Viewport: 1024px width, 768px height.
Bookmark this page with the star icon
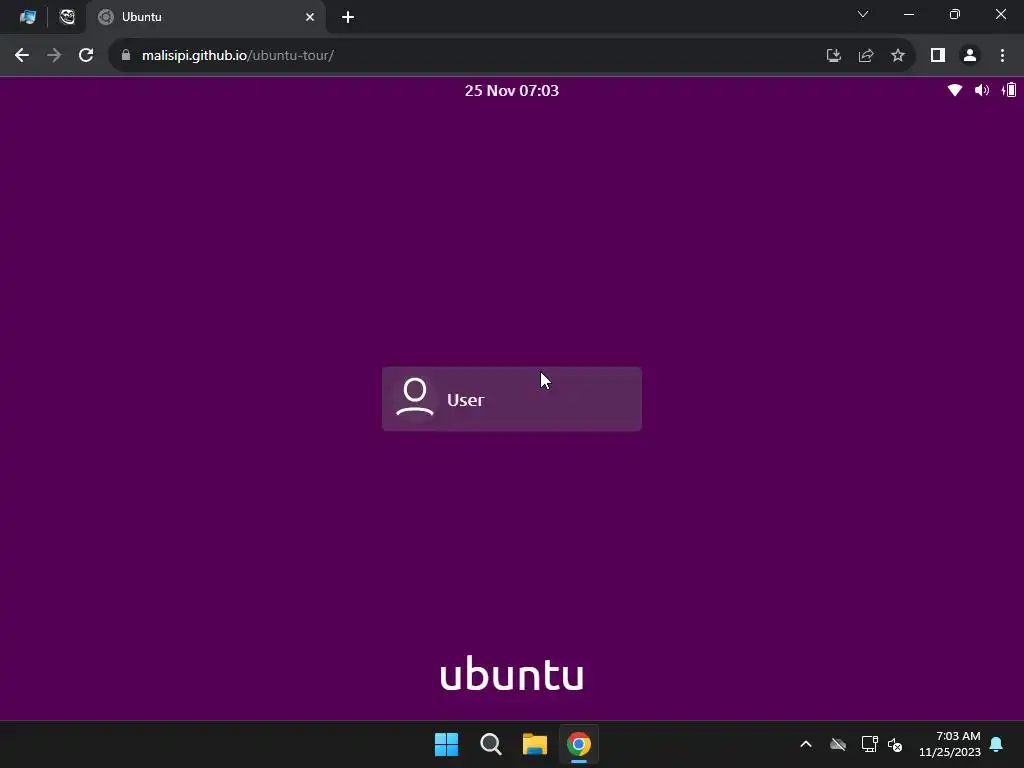click(898, 56)
